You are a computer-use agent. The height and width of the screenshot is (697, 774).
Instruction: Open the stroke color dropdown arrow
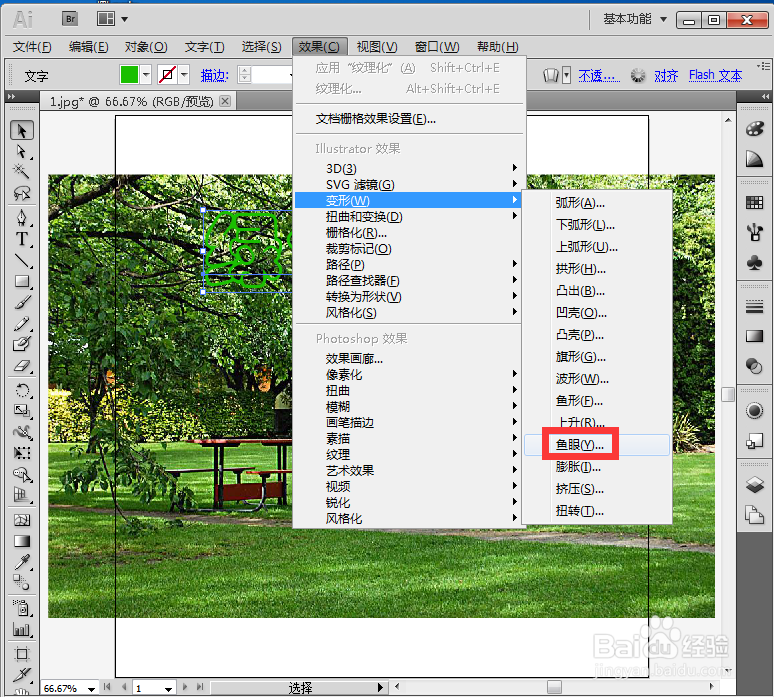coord(184,75)
